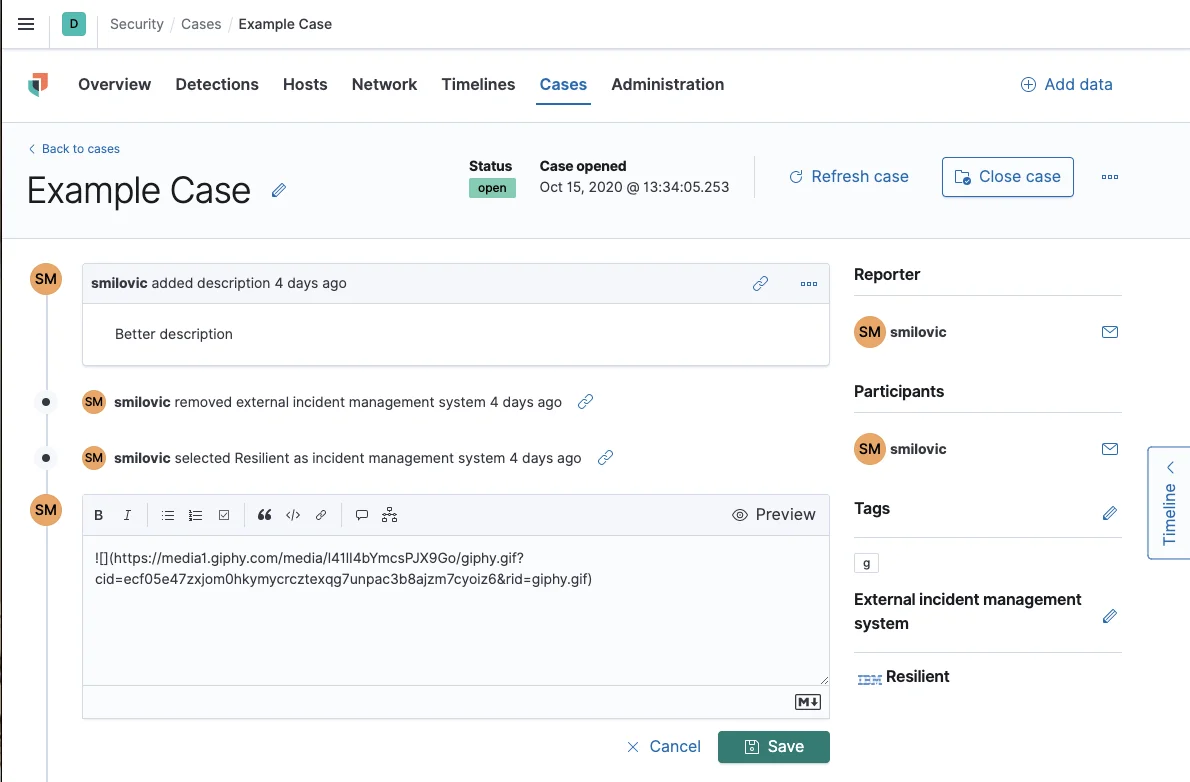Screen dimensions: 1190x782
Task: Switch to the Detections tab
Action: (217, 84)
